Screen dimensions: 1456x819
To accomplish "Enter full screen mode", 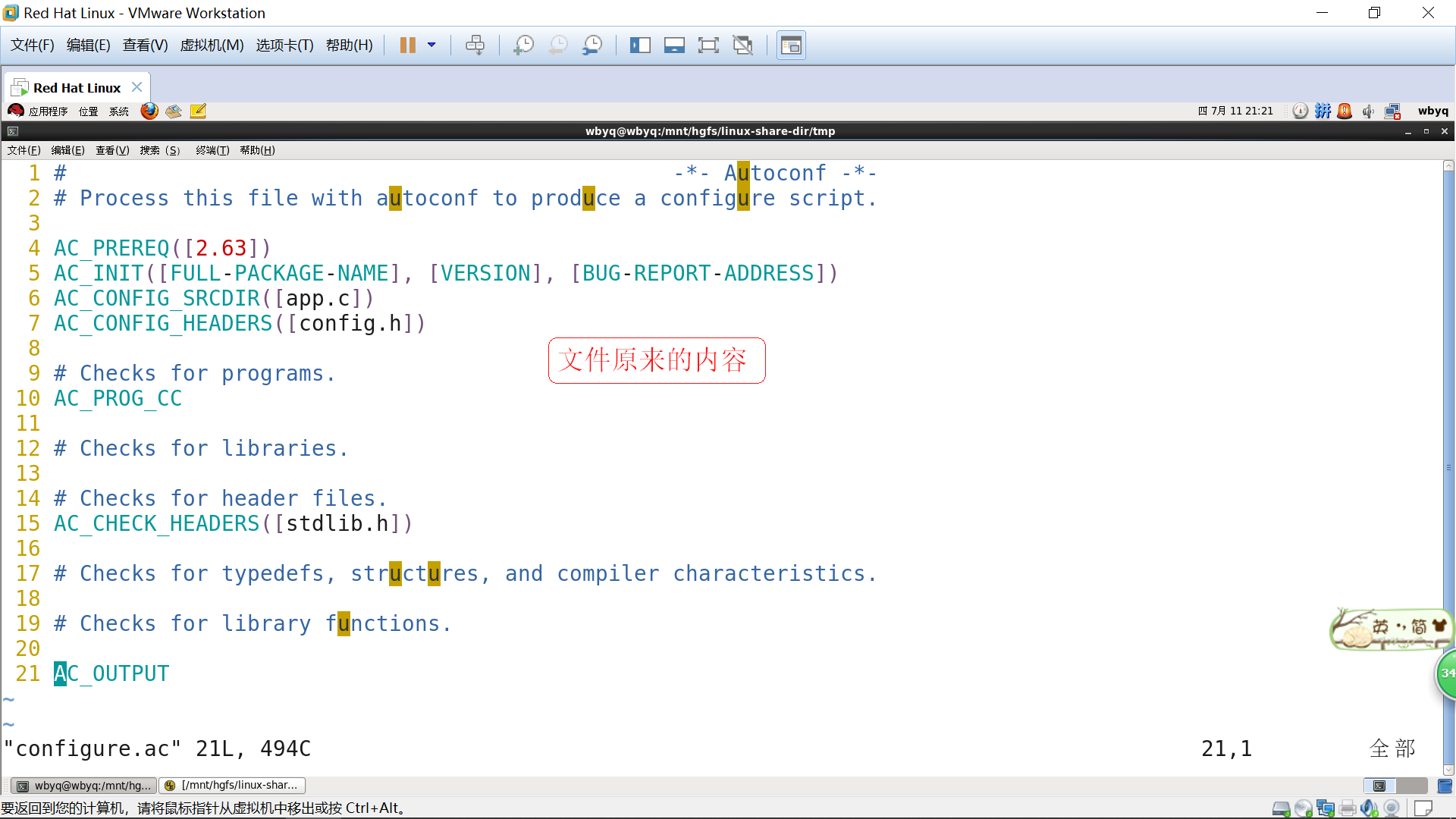I will click(x=708, y=45).
